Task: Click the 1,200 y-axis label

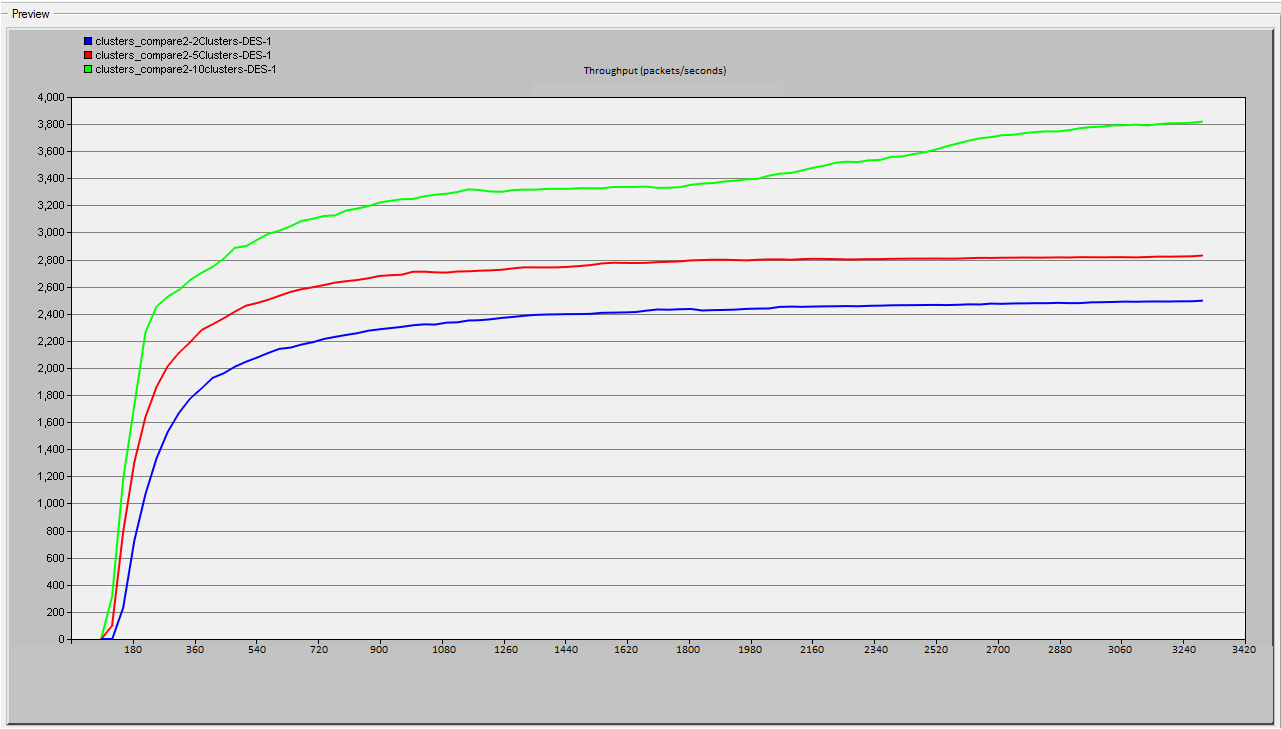Action: [50, 476]
